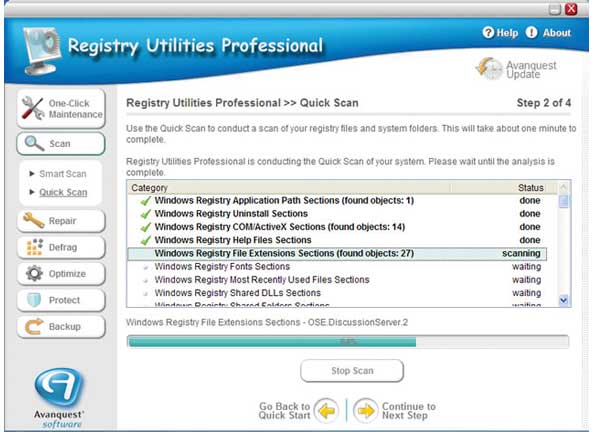Click checkmark beside COM/ActiveX Sections

click(145, 227)
